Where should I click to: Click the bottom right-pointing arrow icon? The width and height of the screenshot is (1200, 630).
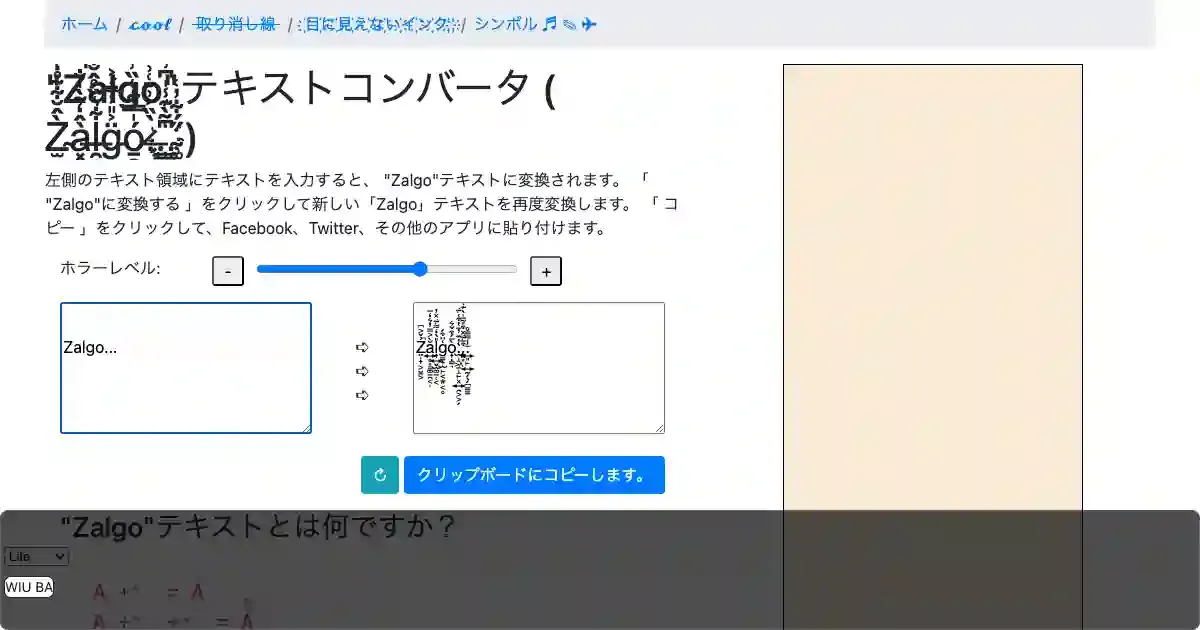[362, 395]
